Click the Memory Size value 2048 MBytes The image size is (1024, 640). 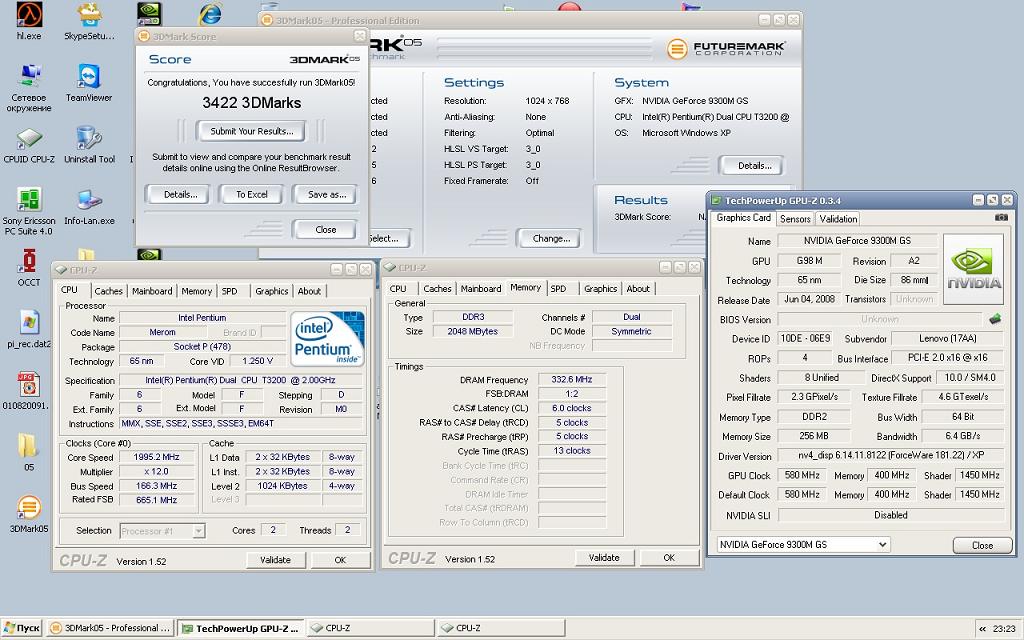pos(473,331)
